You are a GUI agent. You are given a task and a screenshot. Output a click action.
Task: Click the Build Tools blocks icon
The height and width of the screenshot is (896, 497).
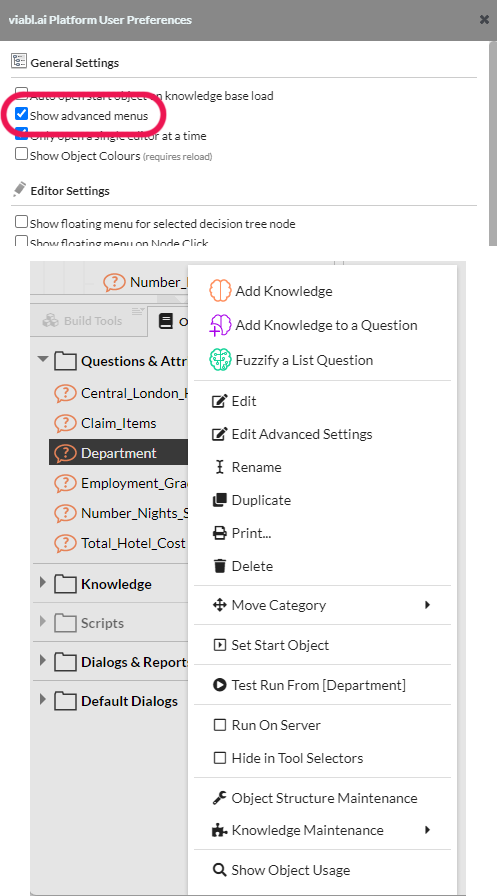click(x=51, y=321)
